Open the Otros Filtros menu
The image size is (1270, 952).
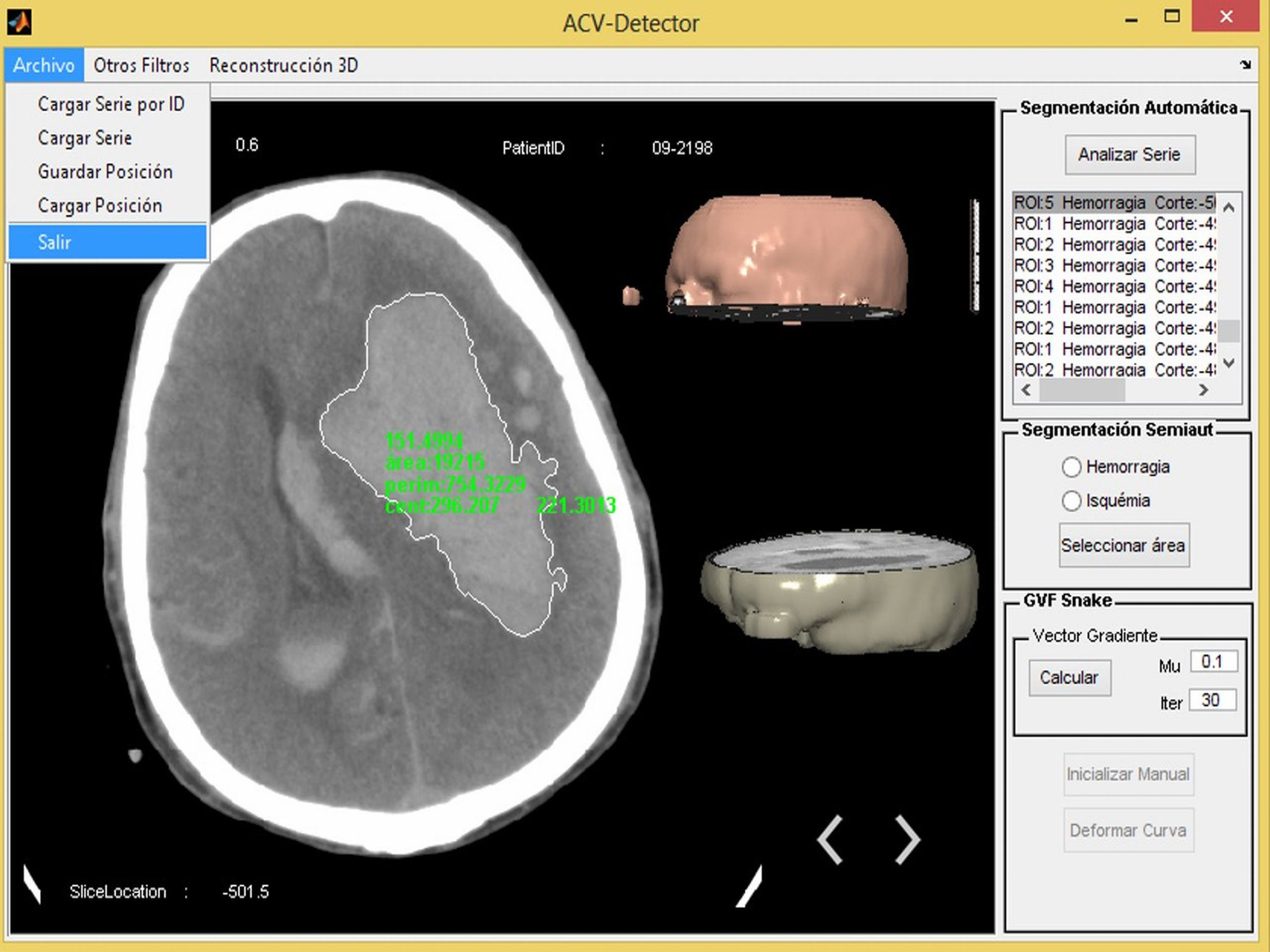point(141,65)
